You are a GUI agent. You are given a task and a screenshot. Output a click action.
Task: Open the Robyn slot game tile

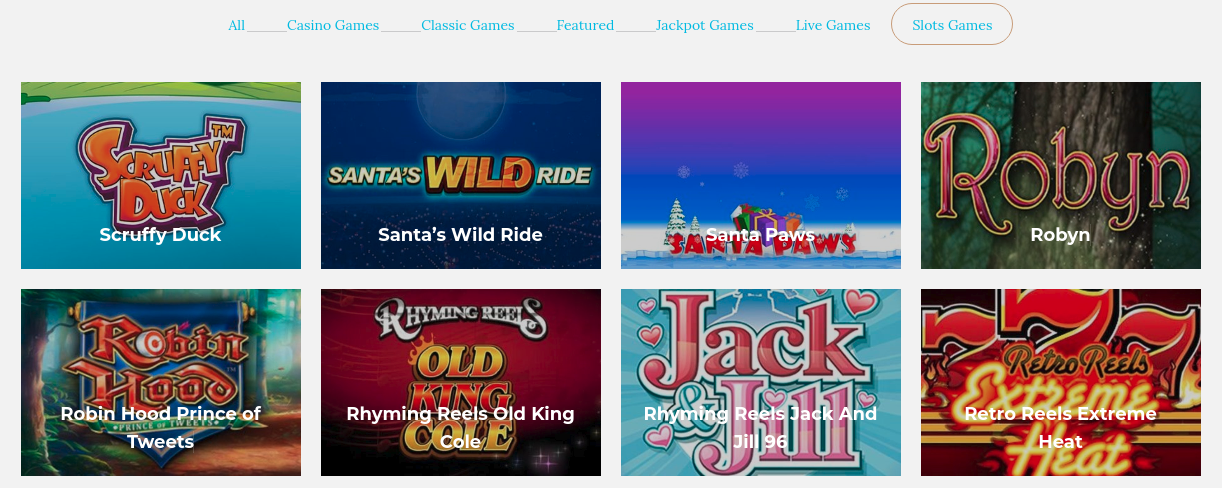pyautogui.click(x=1061, y=175)
